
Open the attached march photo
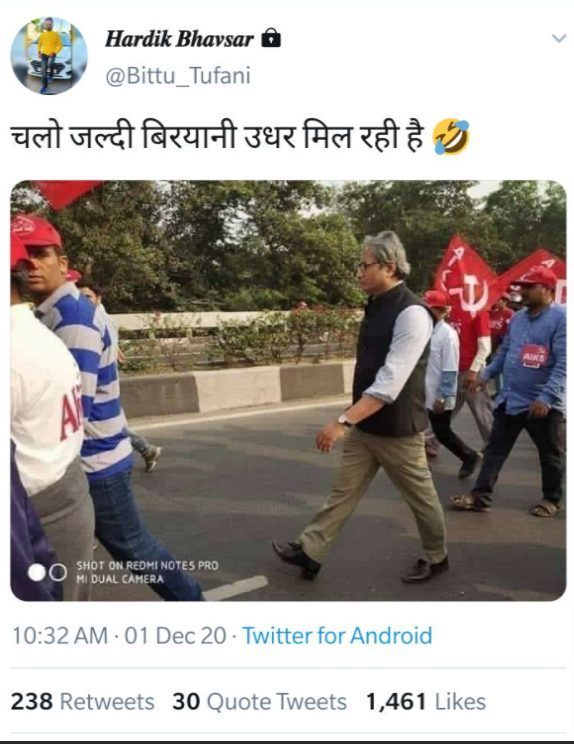tap(288, 391)
